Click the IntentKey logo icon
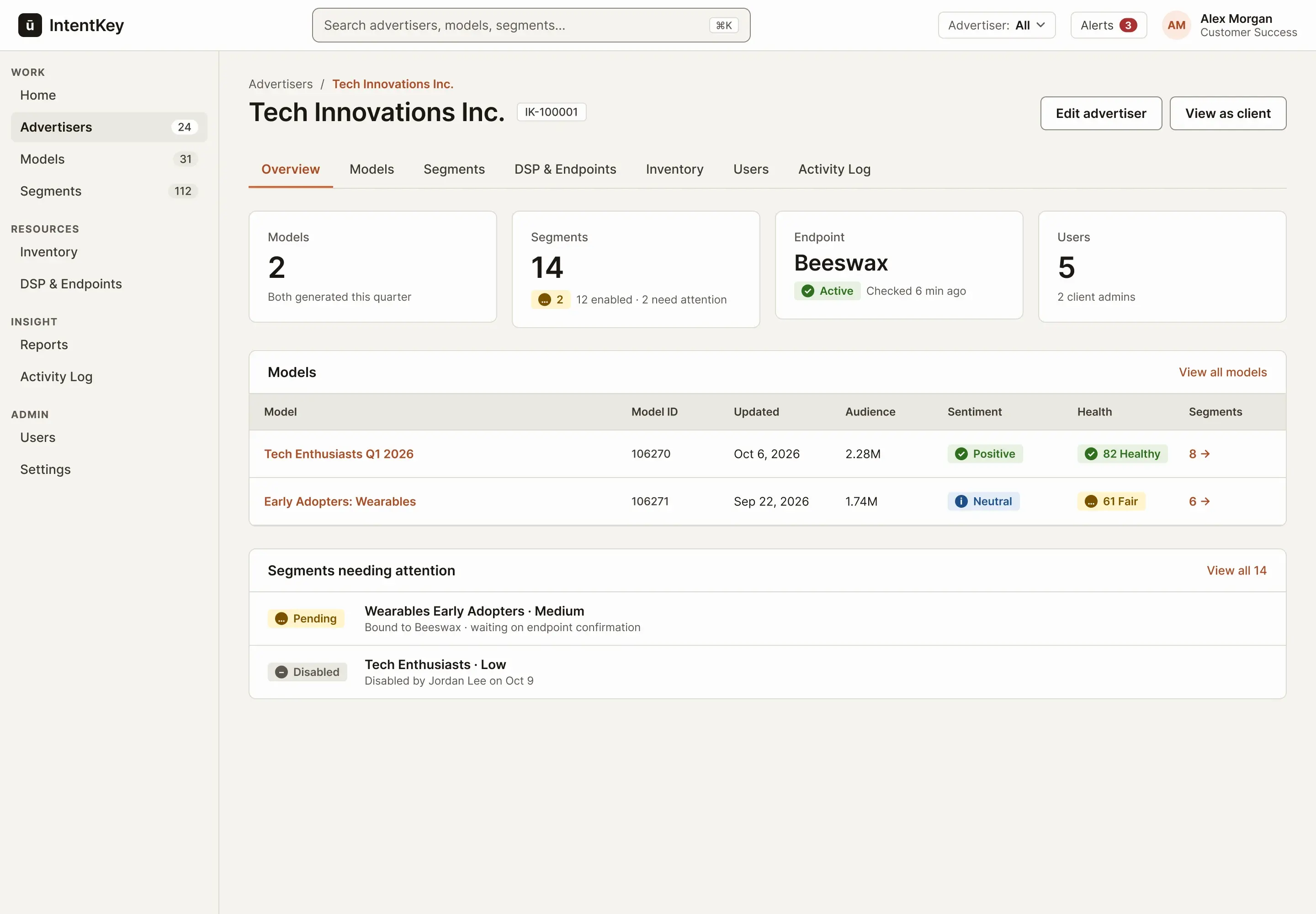Viewport: 1316px width, 914px height. tap(30, 25)
